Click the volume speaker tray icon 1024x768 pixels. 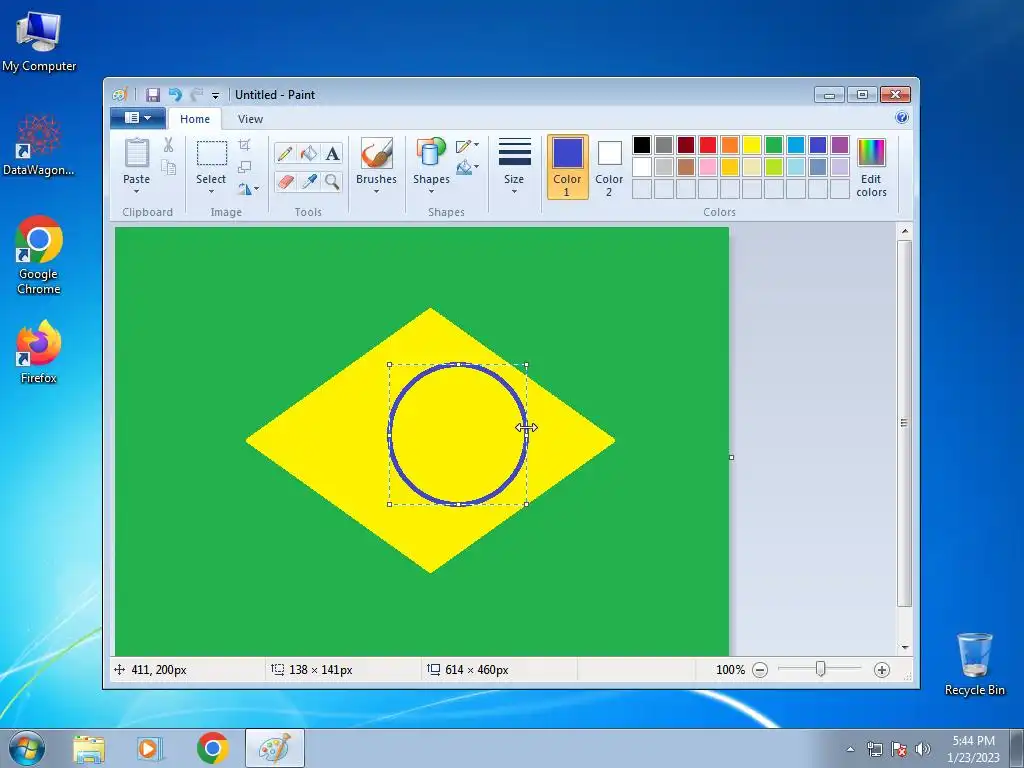(x=922, y=749)
